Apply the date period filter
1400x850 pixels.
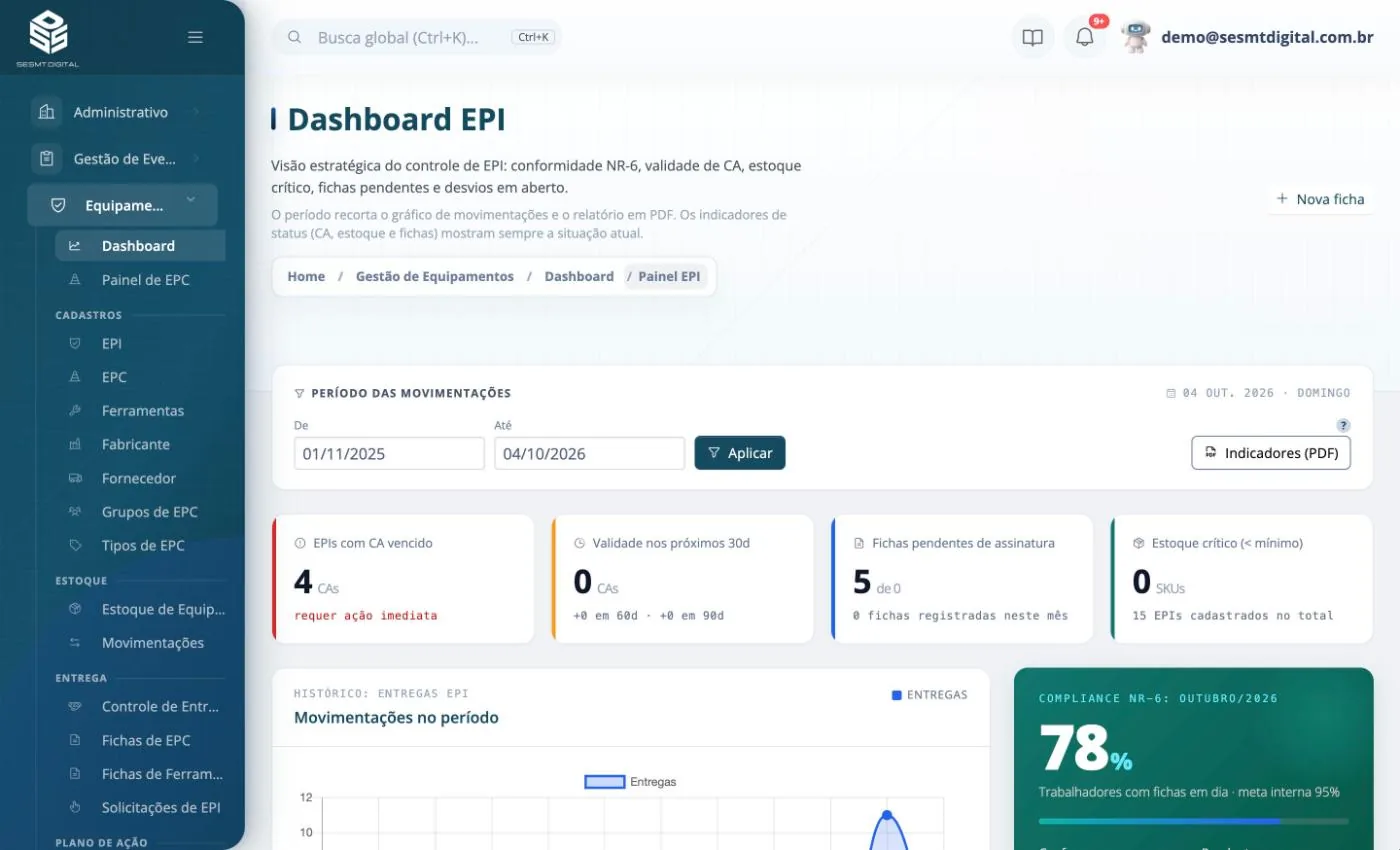click(740, 453)
